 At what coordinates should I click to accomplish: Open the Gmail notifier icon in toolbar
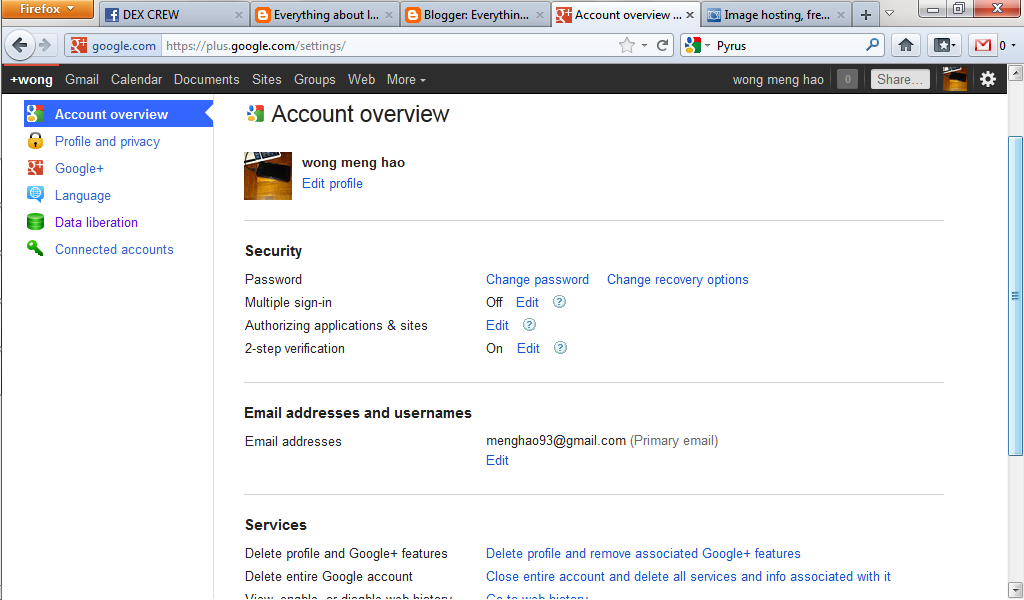pos(983,45)
